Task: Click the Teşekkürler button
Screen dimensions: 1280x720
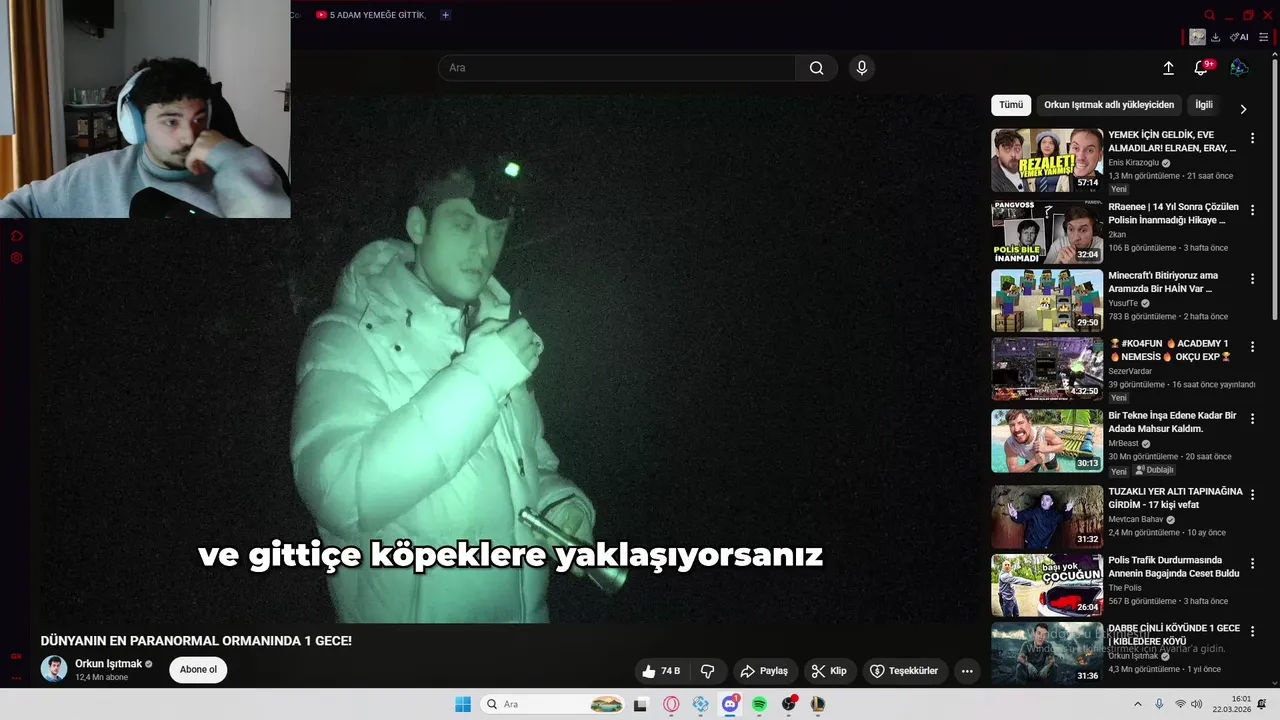Action: pos(904,671)
